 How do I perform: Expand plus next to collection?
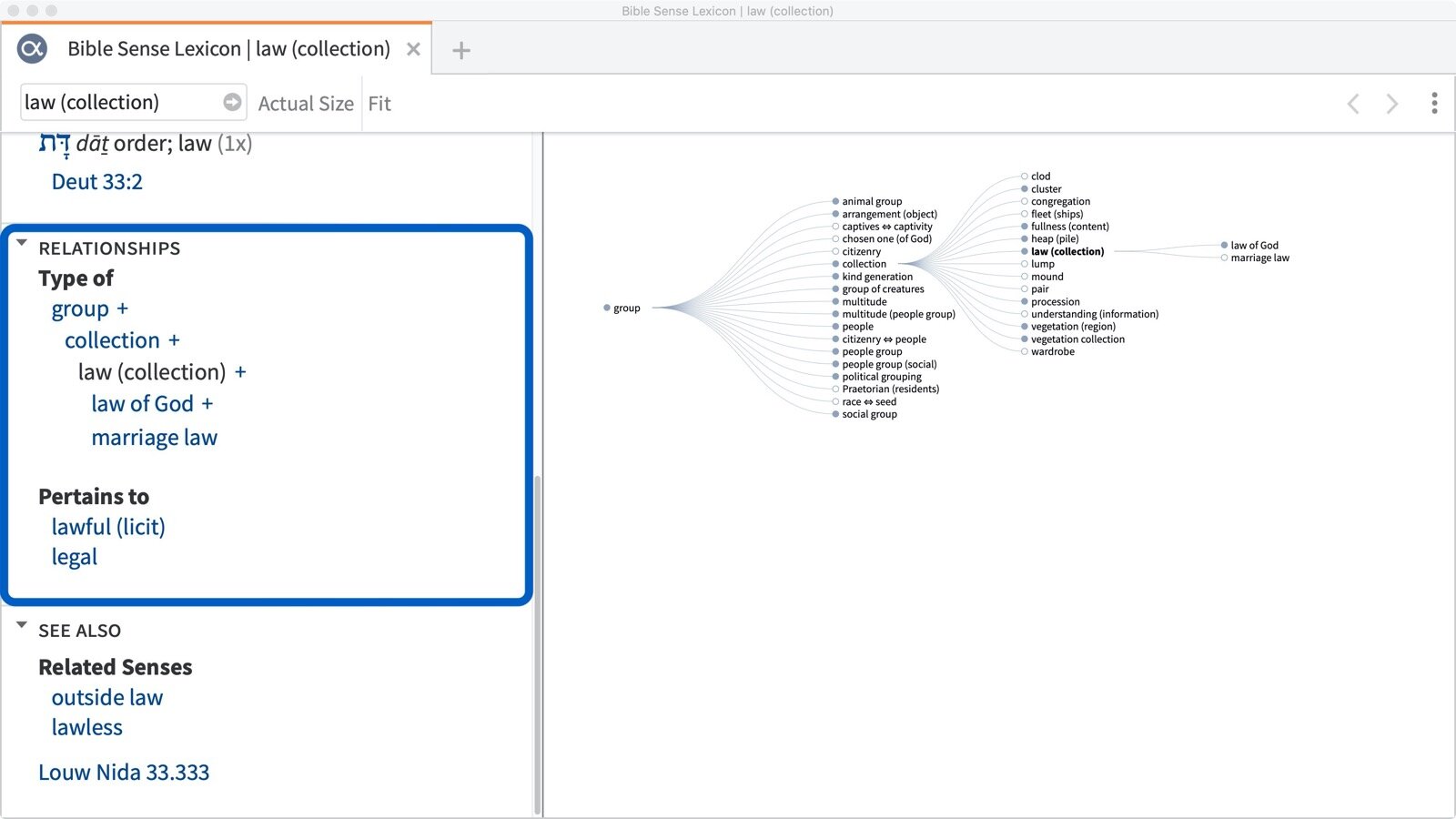174,340
